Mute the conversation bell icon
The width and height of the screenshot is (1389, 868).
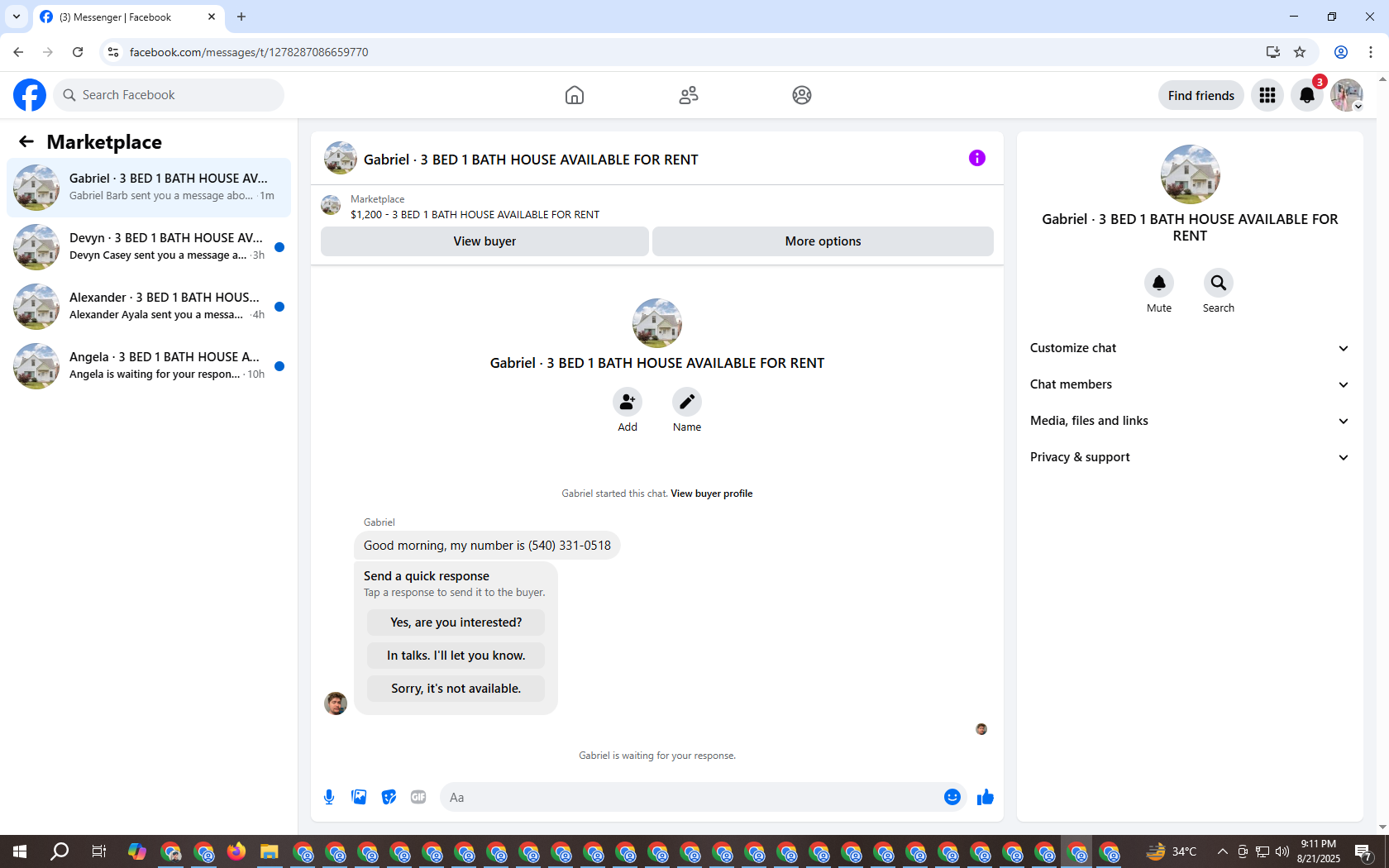1159,283
